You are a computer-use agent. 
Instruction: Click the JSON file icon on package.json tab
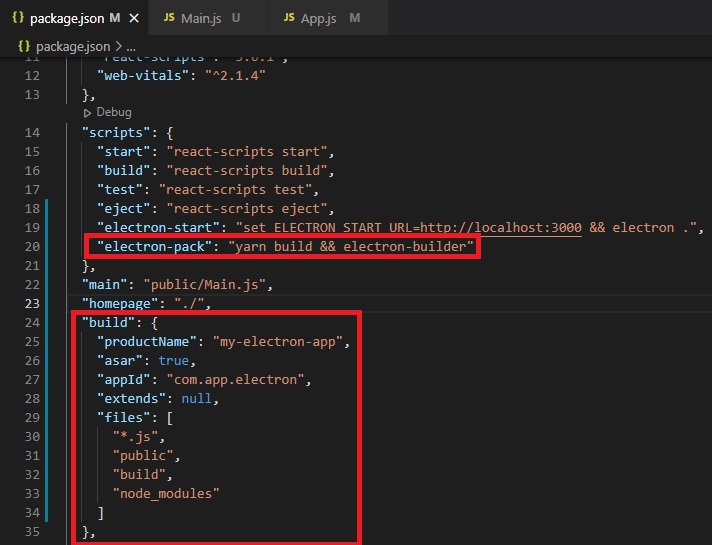pyautogui.click(x=18, y=17)
